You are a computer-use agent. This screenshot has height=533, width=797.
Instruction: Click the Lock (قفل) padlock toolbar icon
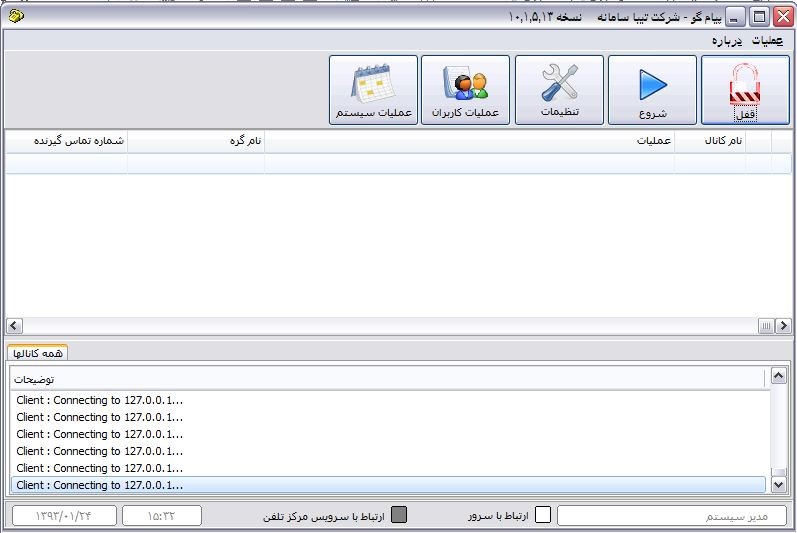(745, 90)
